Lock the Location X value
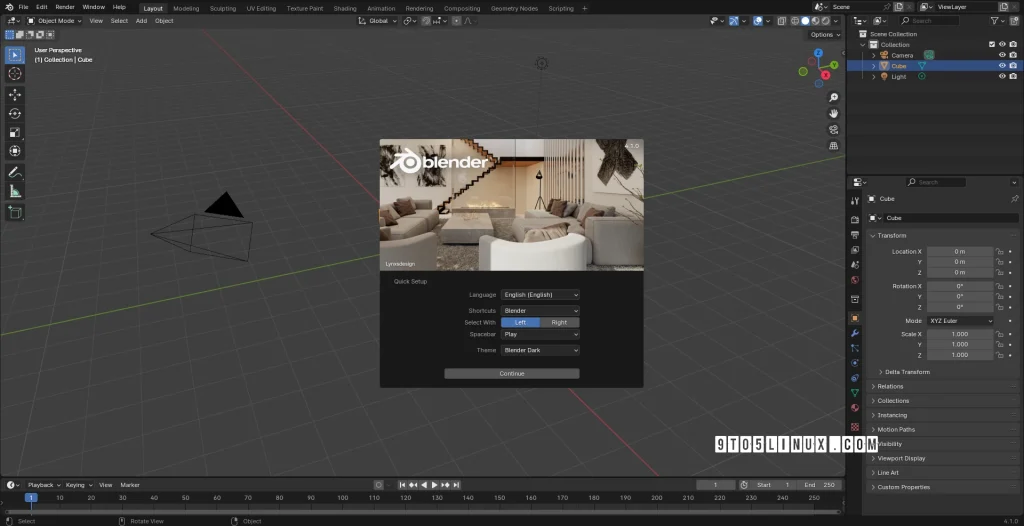The width and height of the screenshot is (1024, 526). coord(999,252)
